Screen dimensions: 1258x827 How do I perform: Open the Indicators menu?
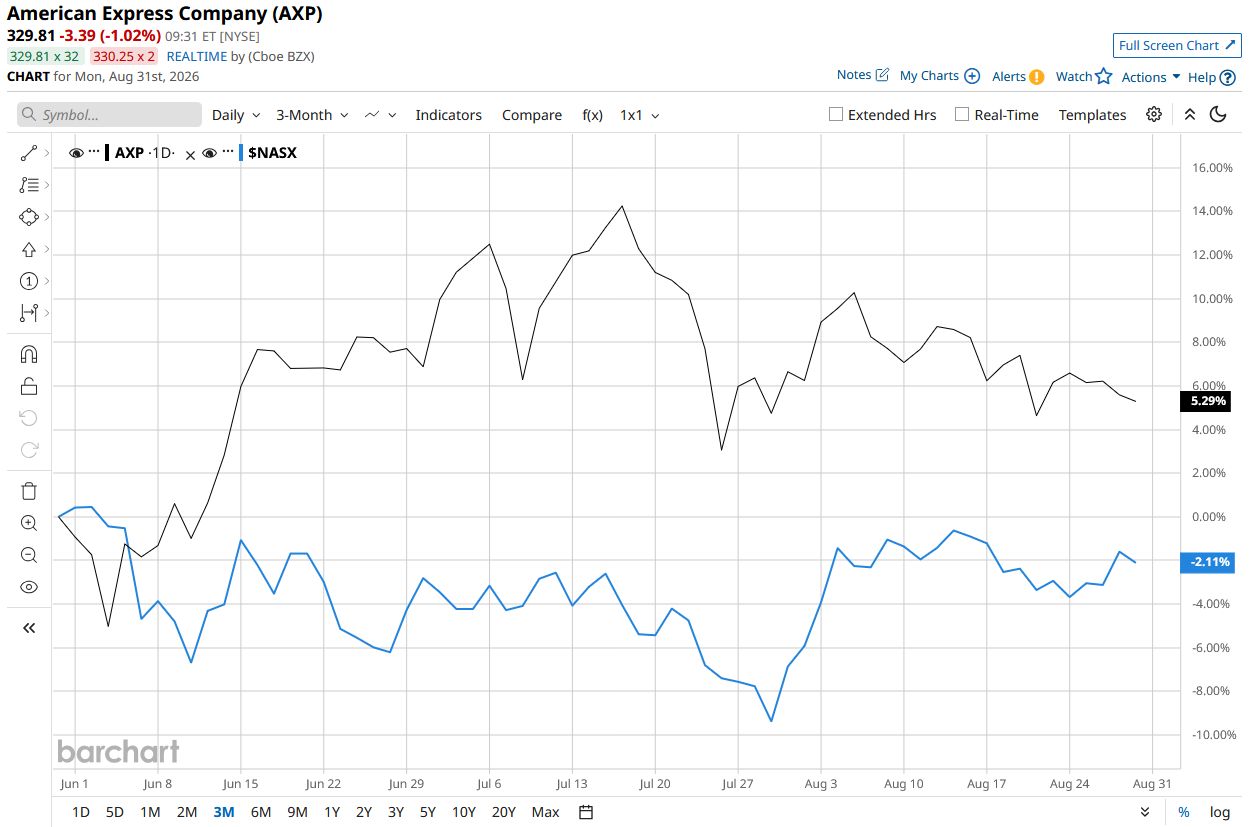(449, 115)
